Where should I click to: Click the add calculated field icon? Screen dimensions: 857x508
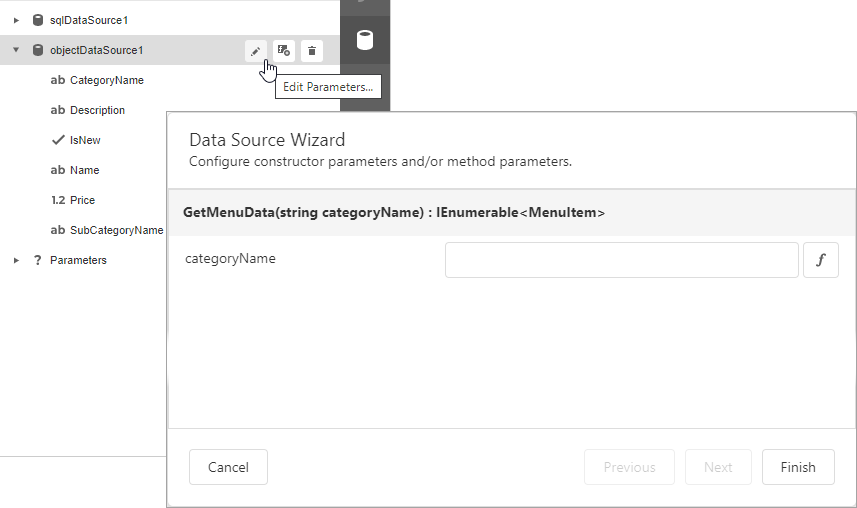284,50
